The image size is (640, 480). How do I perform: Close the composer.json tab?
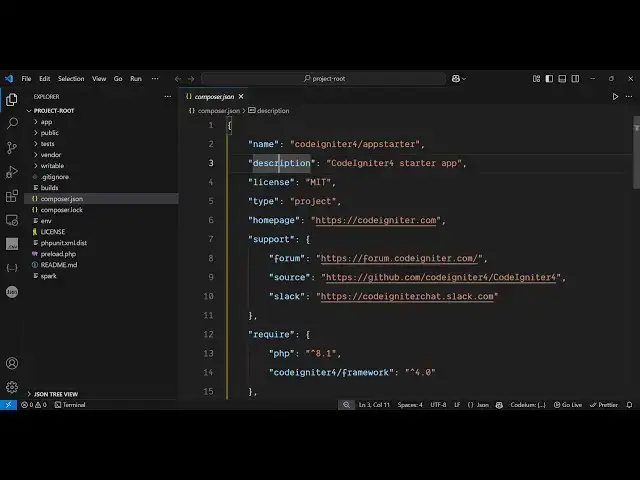click(241, 97)
